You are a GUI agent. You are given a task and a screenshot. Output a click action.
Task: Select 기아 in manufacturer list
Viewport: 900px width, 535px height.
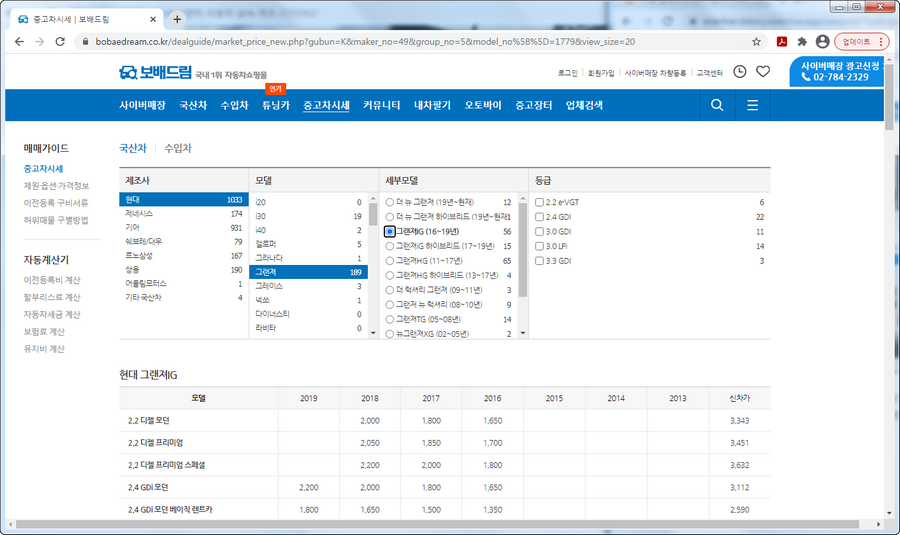[184, 227]
